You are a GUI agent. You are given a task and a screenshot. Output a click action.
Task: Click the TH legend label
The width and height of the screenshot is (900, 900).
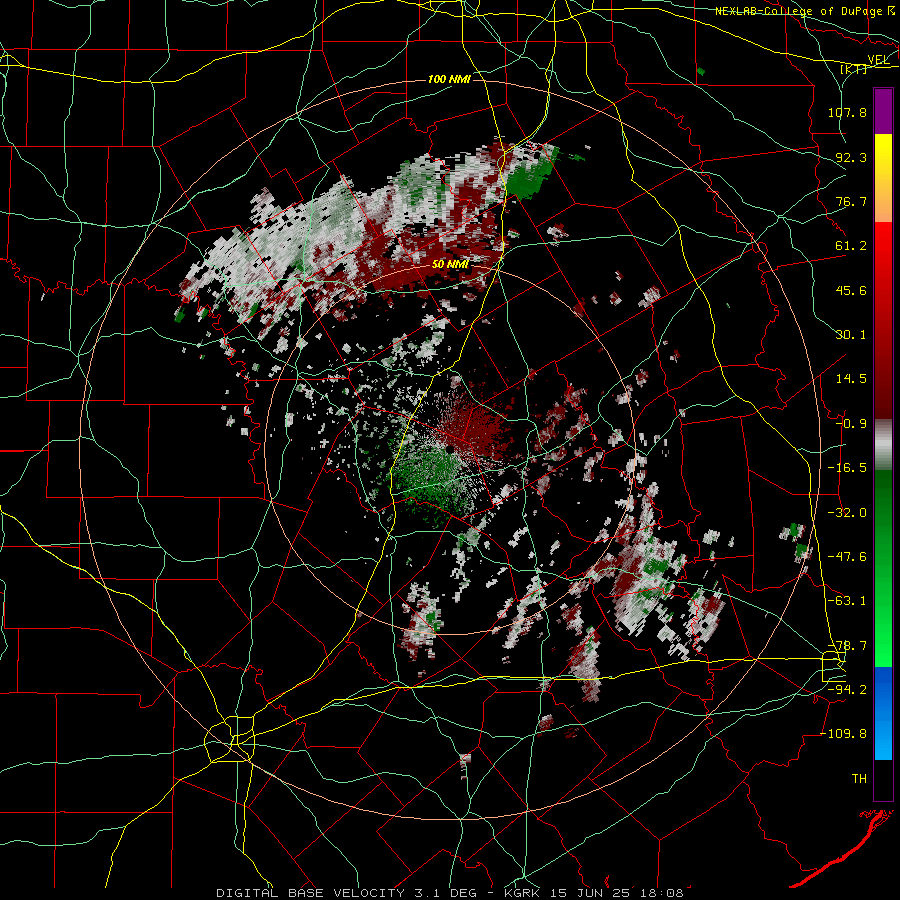859,779
